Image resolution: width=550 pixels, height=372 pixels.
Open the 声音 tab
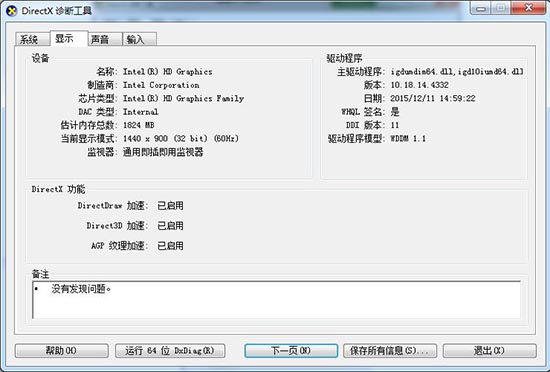105,39
